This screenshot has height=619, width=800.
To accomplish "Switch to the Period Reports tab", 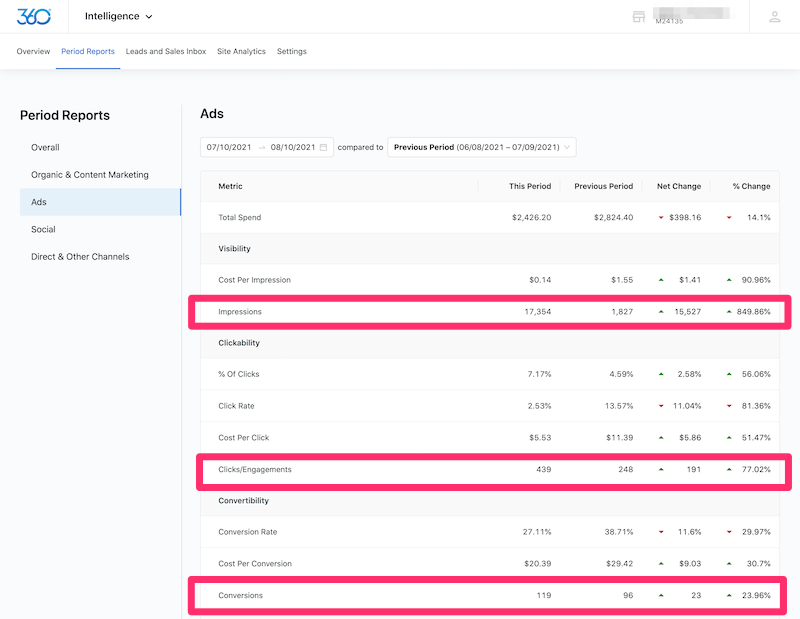I will point(87,51).
